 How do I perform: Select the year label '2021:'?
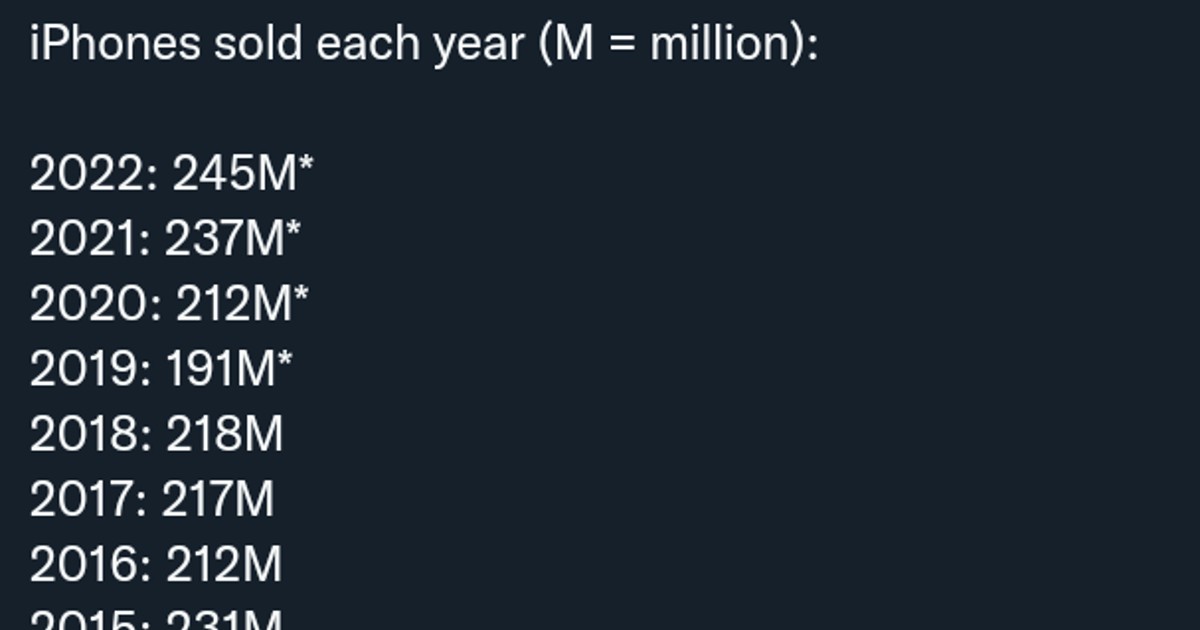point(90,240)
